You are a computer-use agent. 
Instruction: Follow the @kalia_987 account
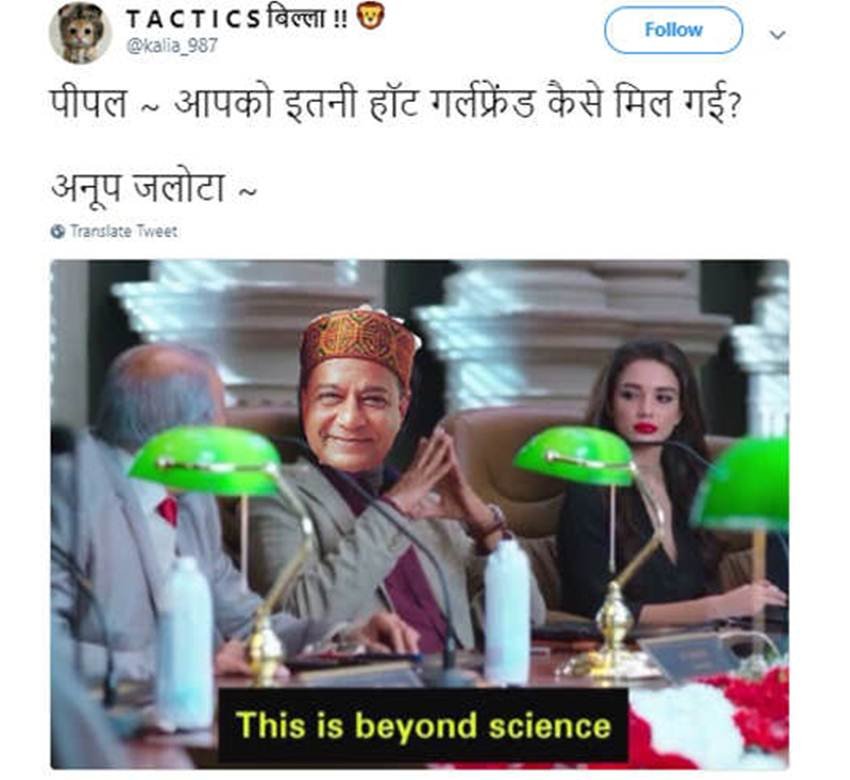tap(673, 30)
